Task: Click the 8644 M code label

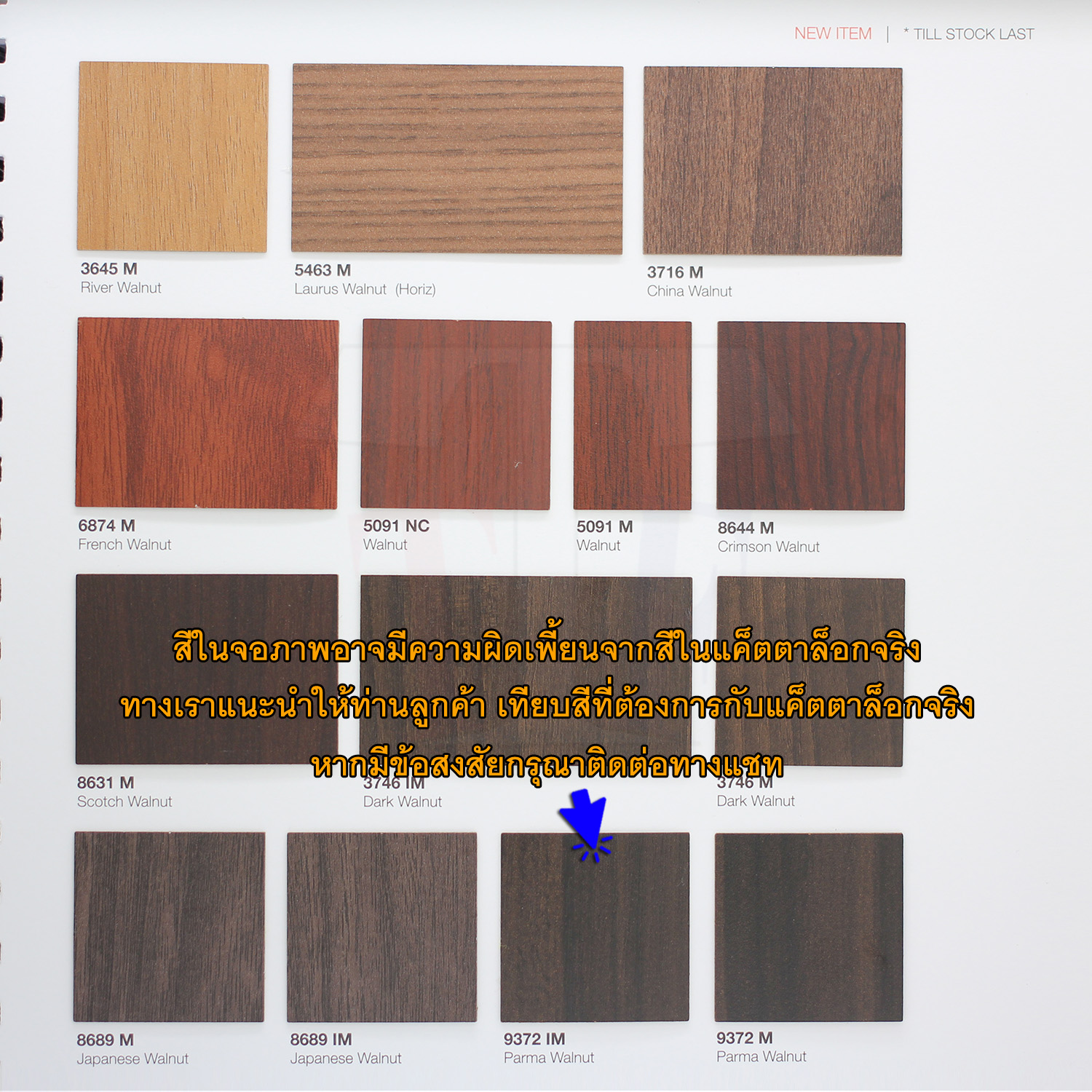Action: [x=745, y=528]
